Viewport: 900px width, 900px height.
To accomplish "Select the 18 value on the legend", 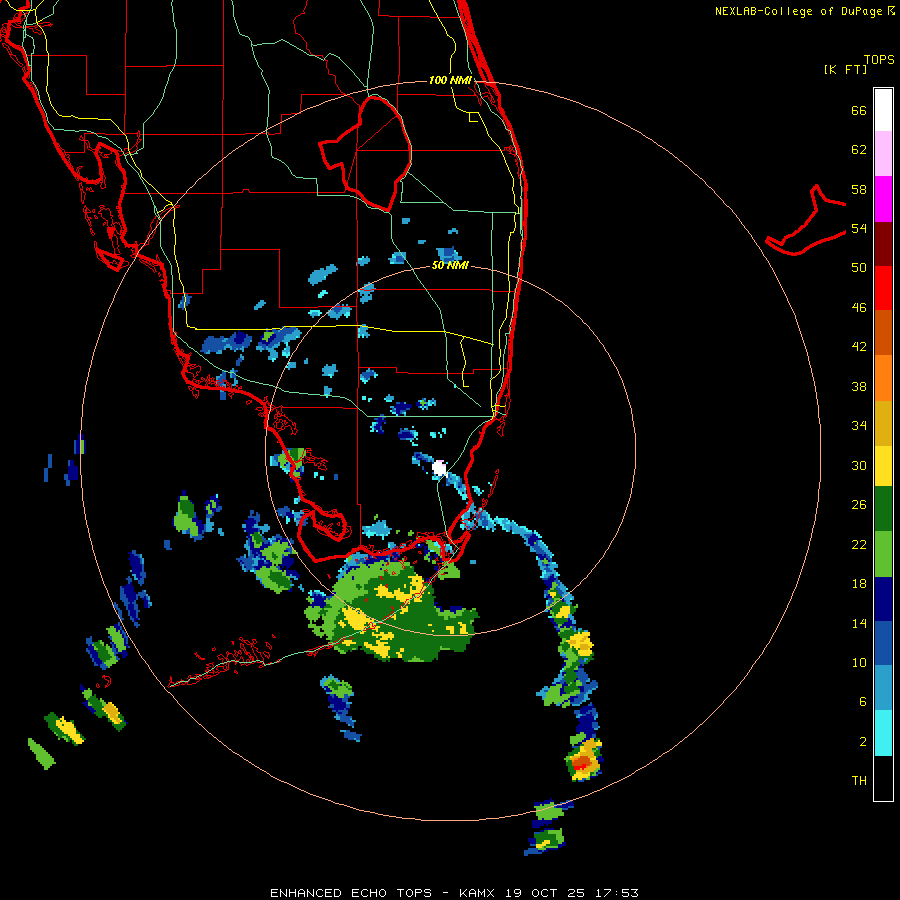I will tap(859, 584).
